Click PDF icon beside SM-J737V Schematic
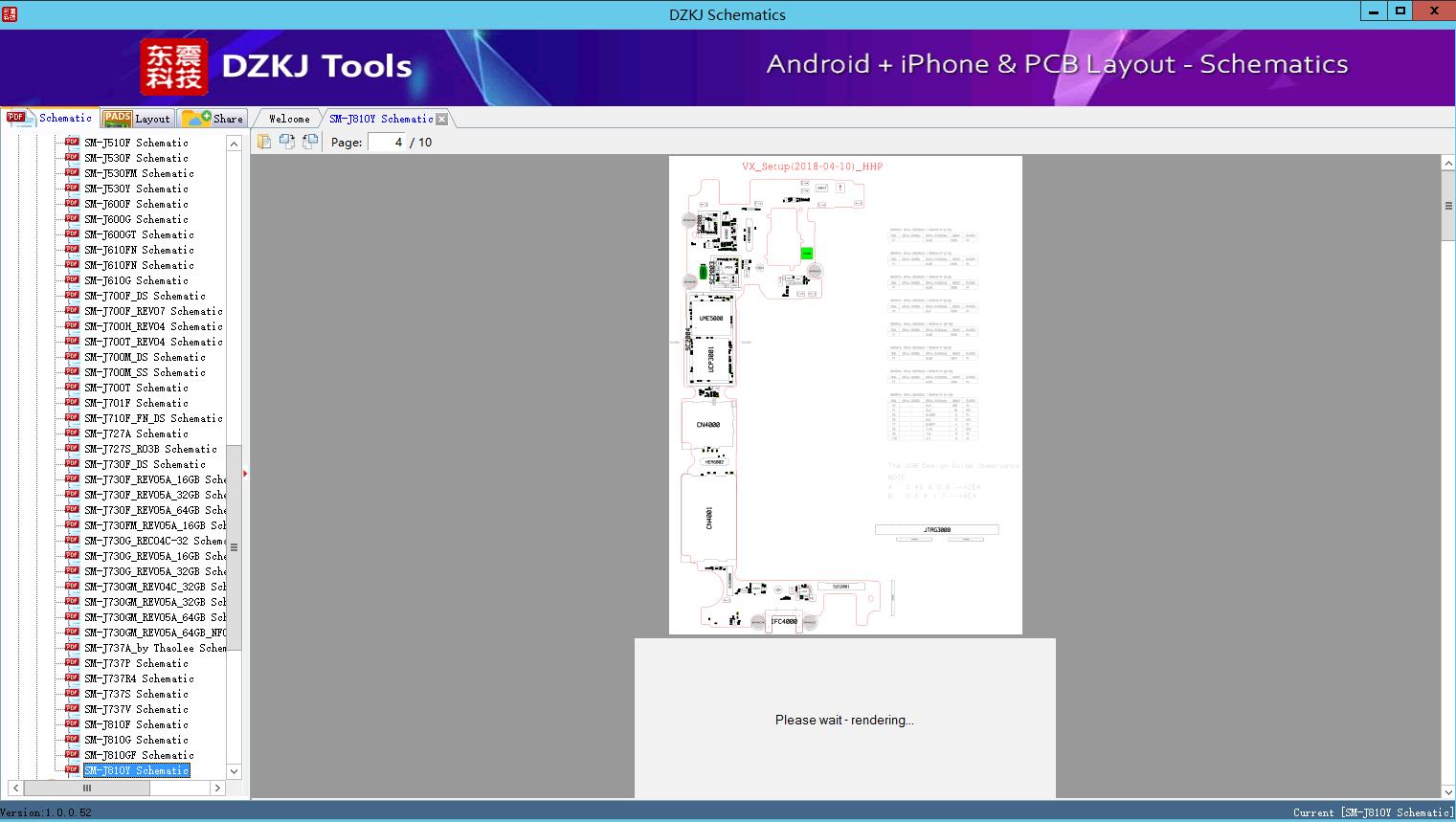Image resolution: width=1456 pixels, height=822 pixels. click(72, 708)
